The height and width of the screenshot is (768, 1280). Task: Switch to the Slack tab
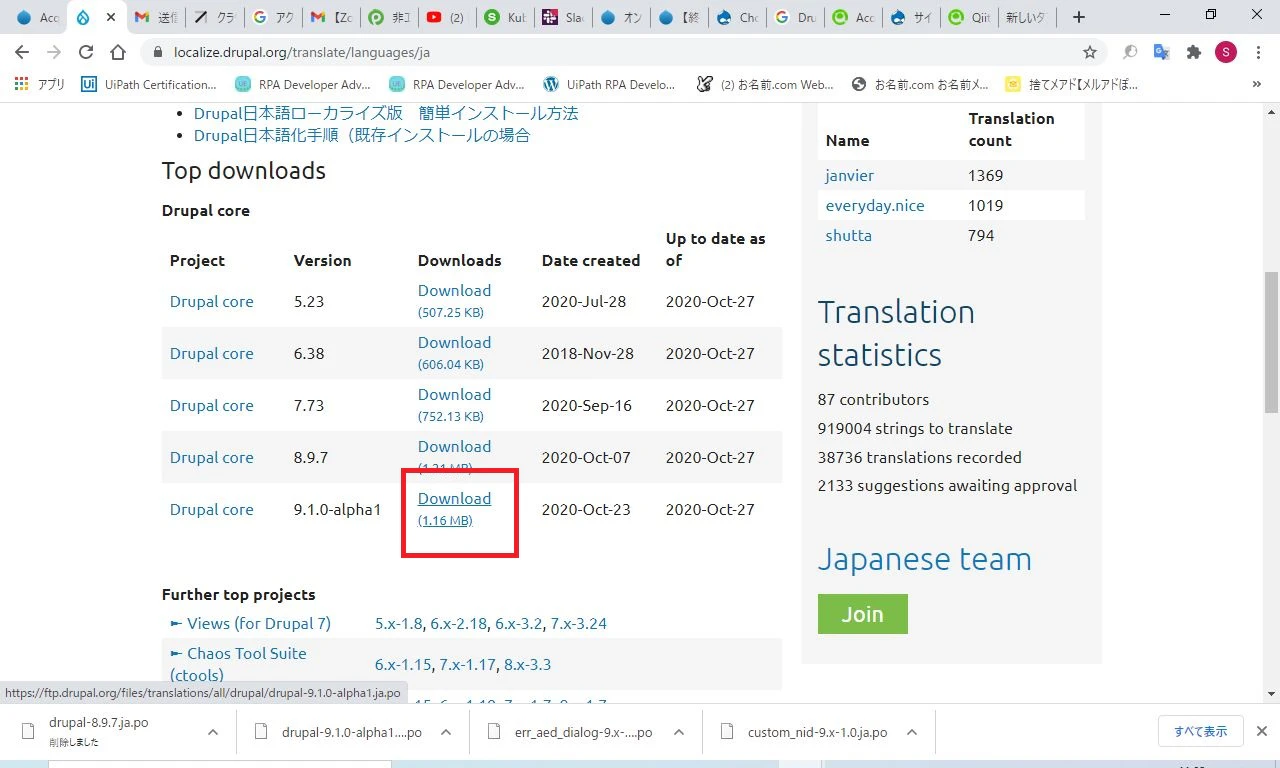562,17
